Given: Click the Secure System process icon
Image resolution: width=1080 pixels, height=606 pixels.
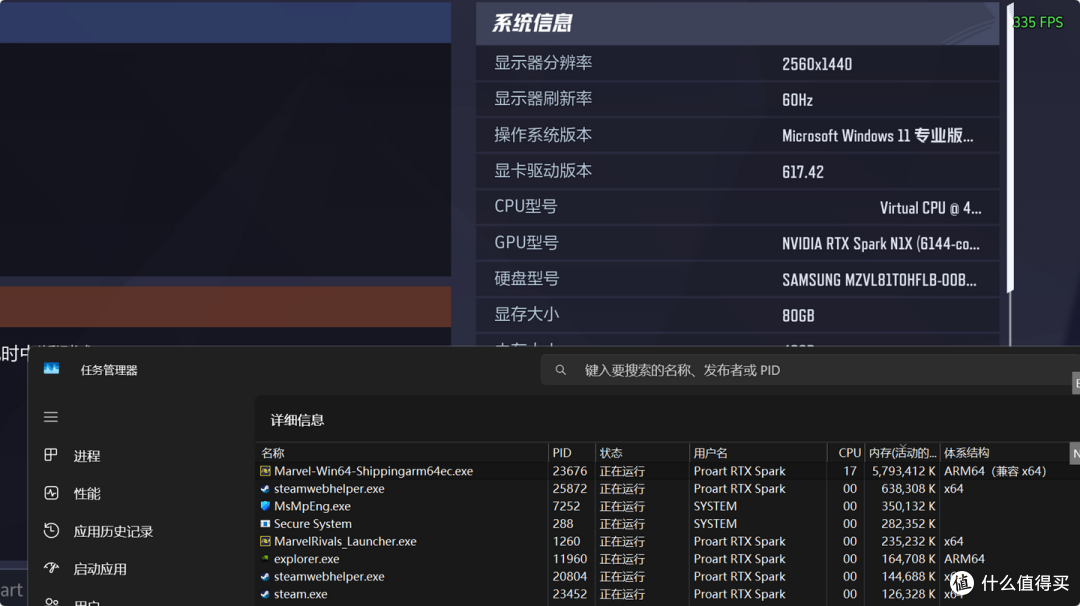Looking at the screenshot, I should [265, 524].
